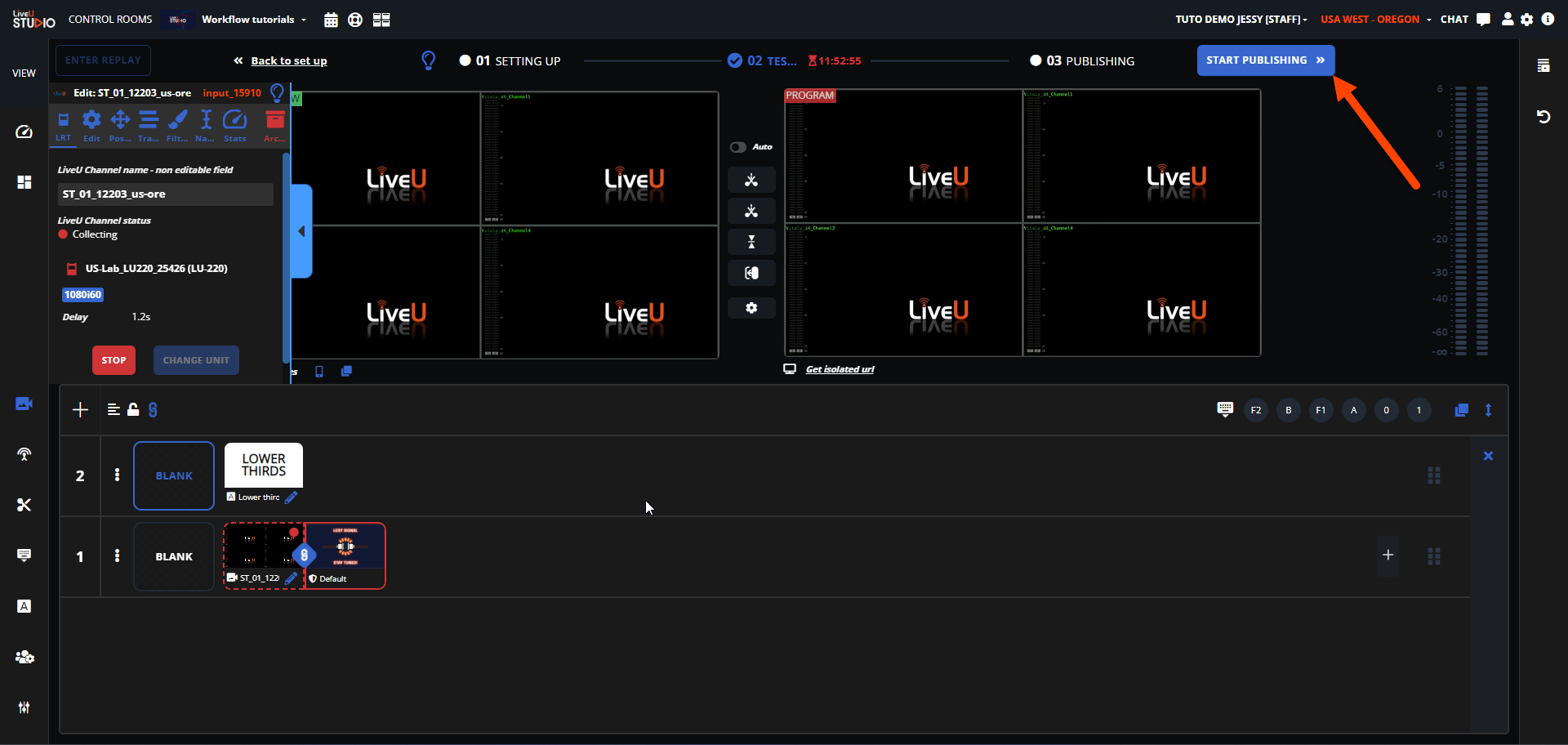
Task: Open the Position tab with the move arrows
Action: pos(120,127)
